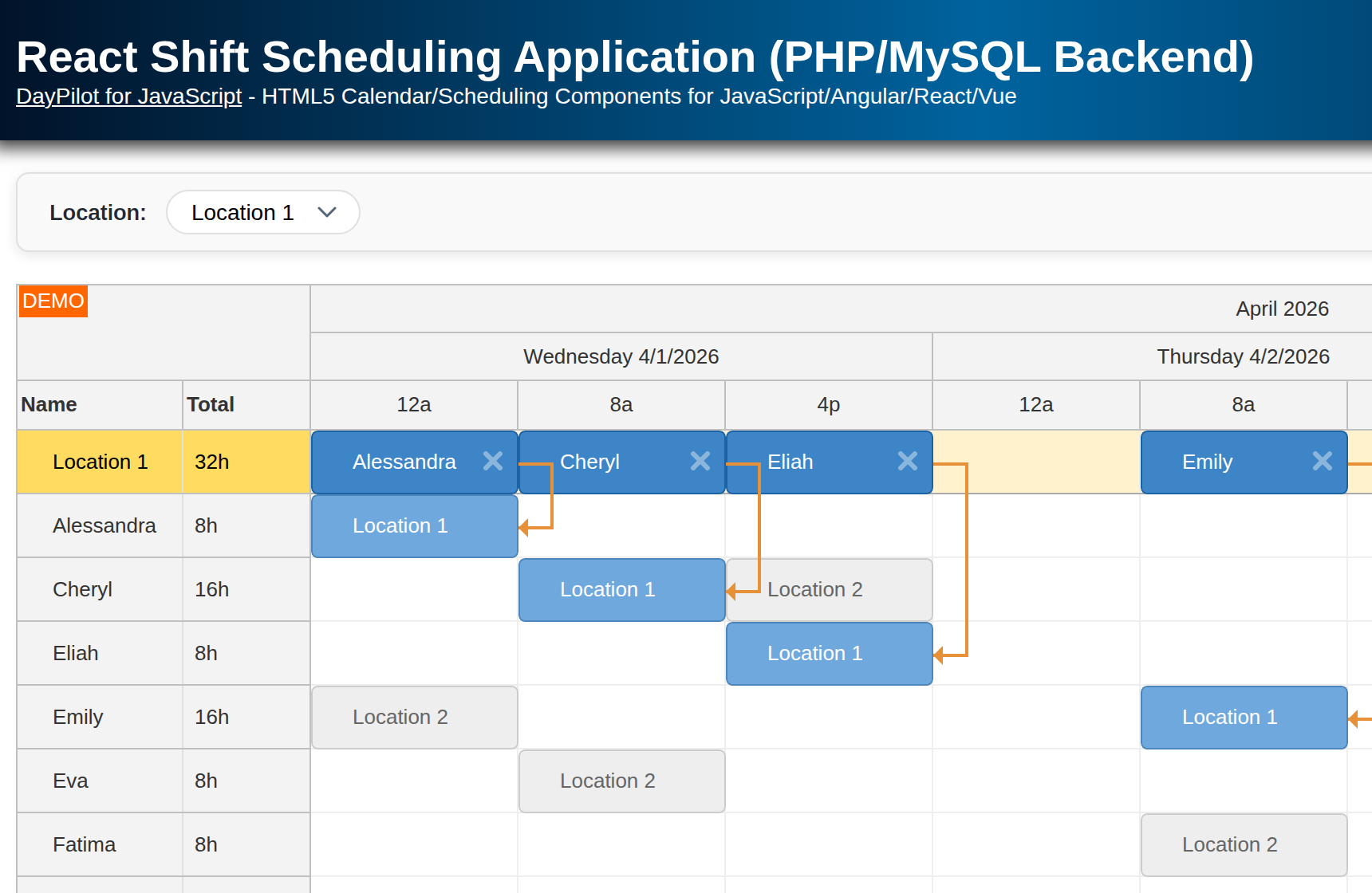This screenshot has height=893, width=1372.
Task: Select the yellow Location 1 summary row
Action: tap(99, 461)
